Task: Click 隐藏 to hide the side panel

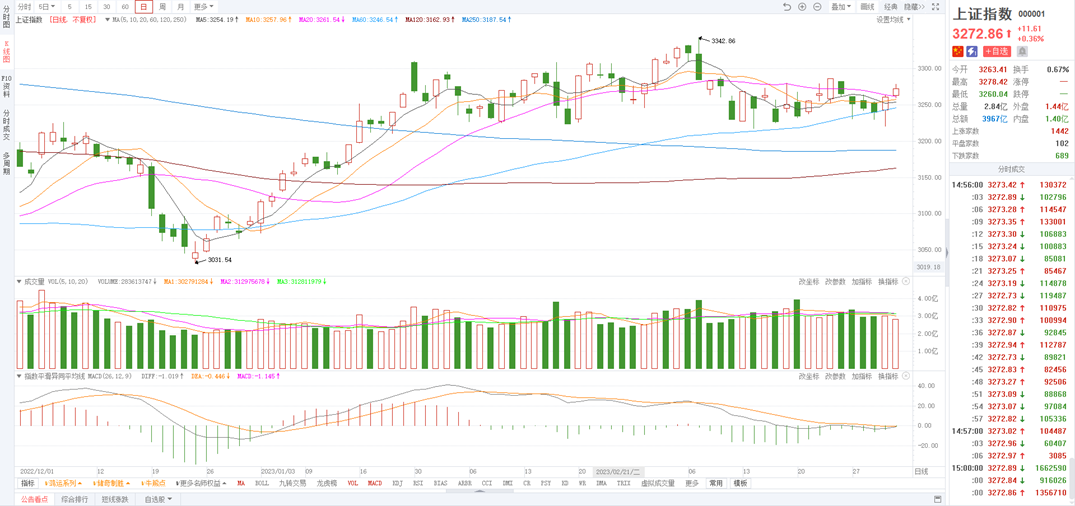Action: coord(912,7)
